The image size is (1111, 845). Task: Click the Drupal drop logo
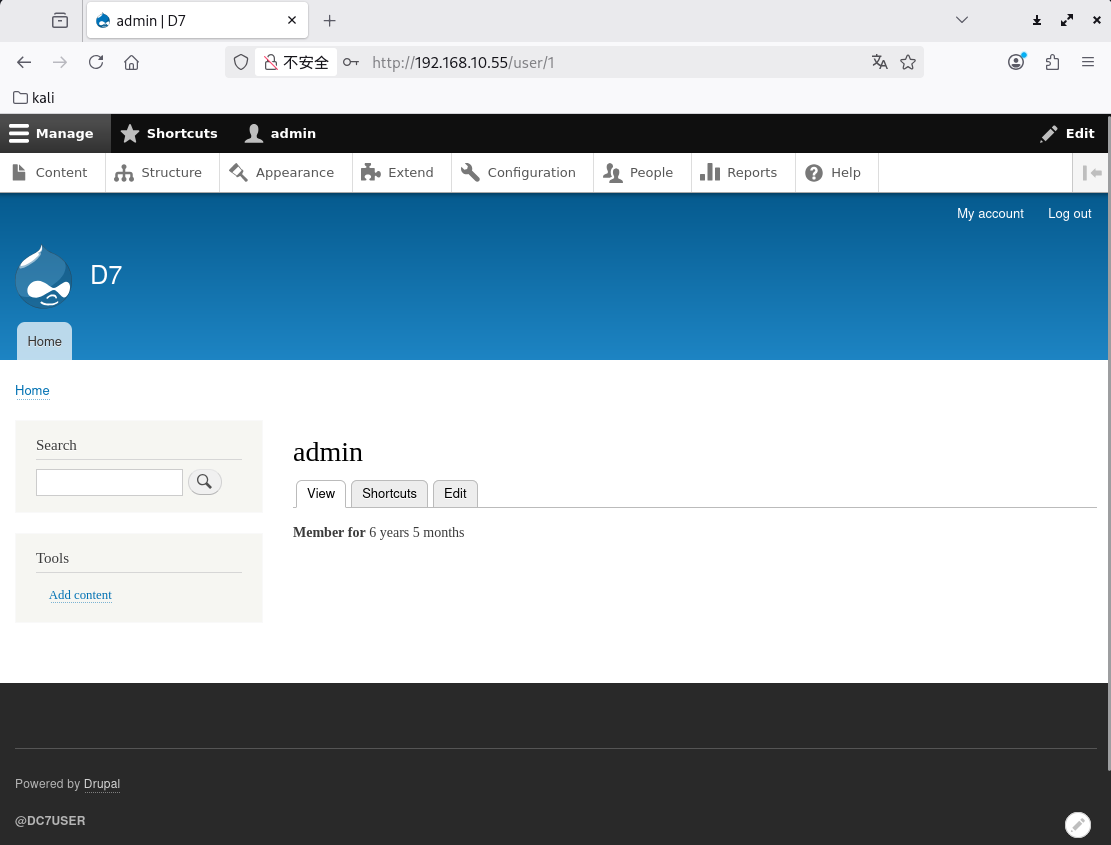(x=44, y=277)
